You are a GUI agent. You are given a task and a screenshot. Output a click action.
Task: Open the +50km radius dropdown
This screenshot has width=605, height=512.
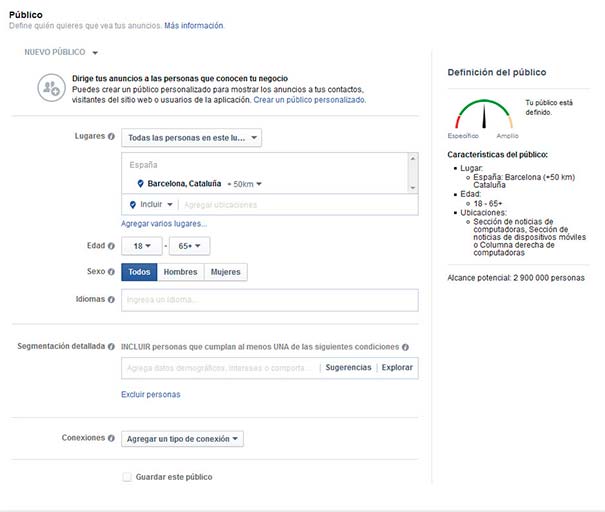[x=245, y=184]
